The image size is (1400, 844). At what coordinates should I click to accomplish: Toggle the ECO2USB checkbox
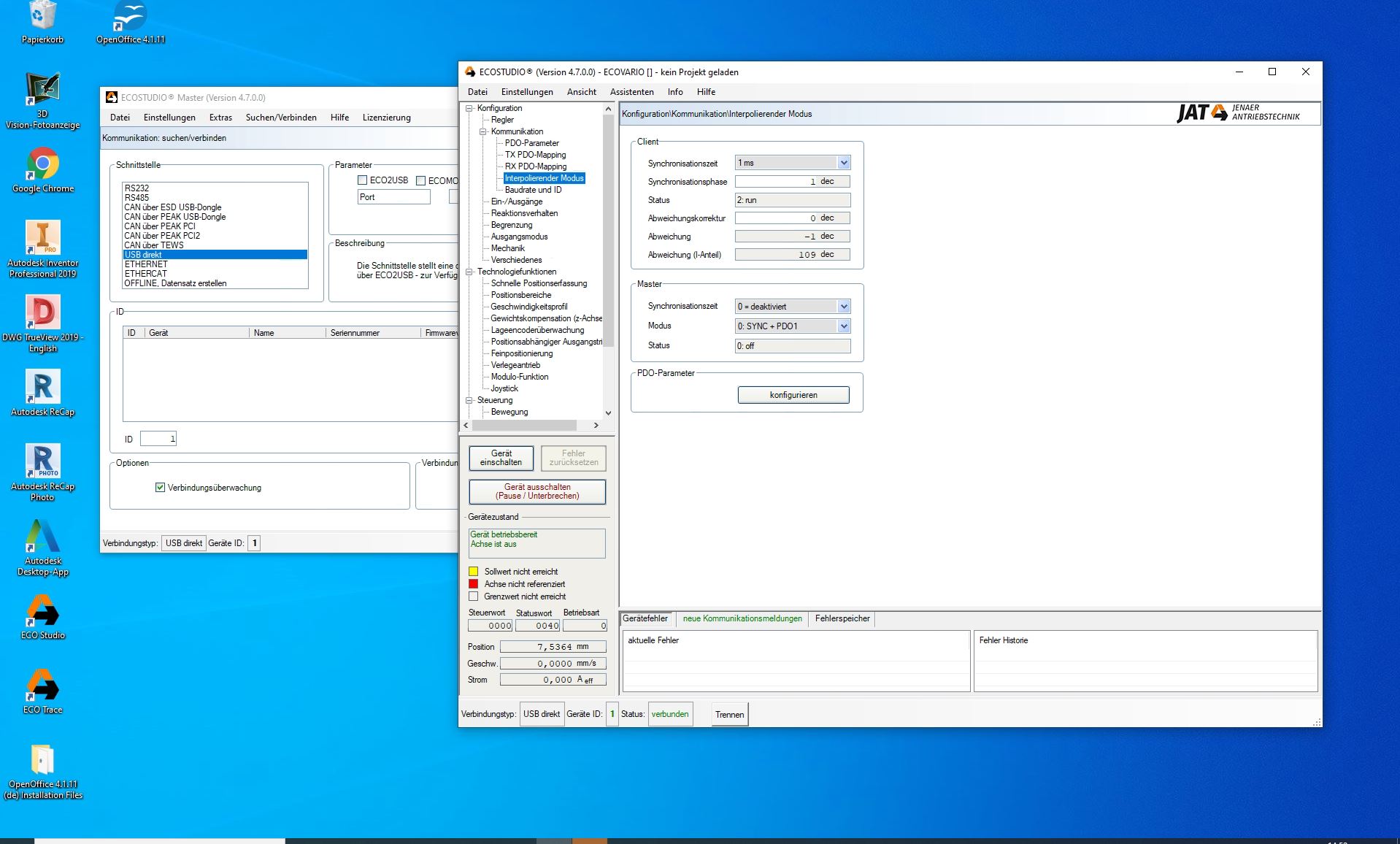pos(362,180)
